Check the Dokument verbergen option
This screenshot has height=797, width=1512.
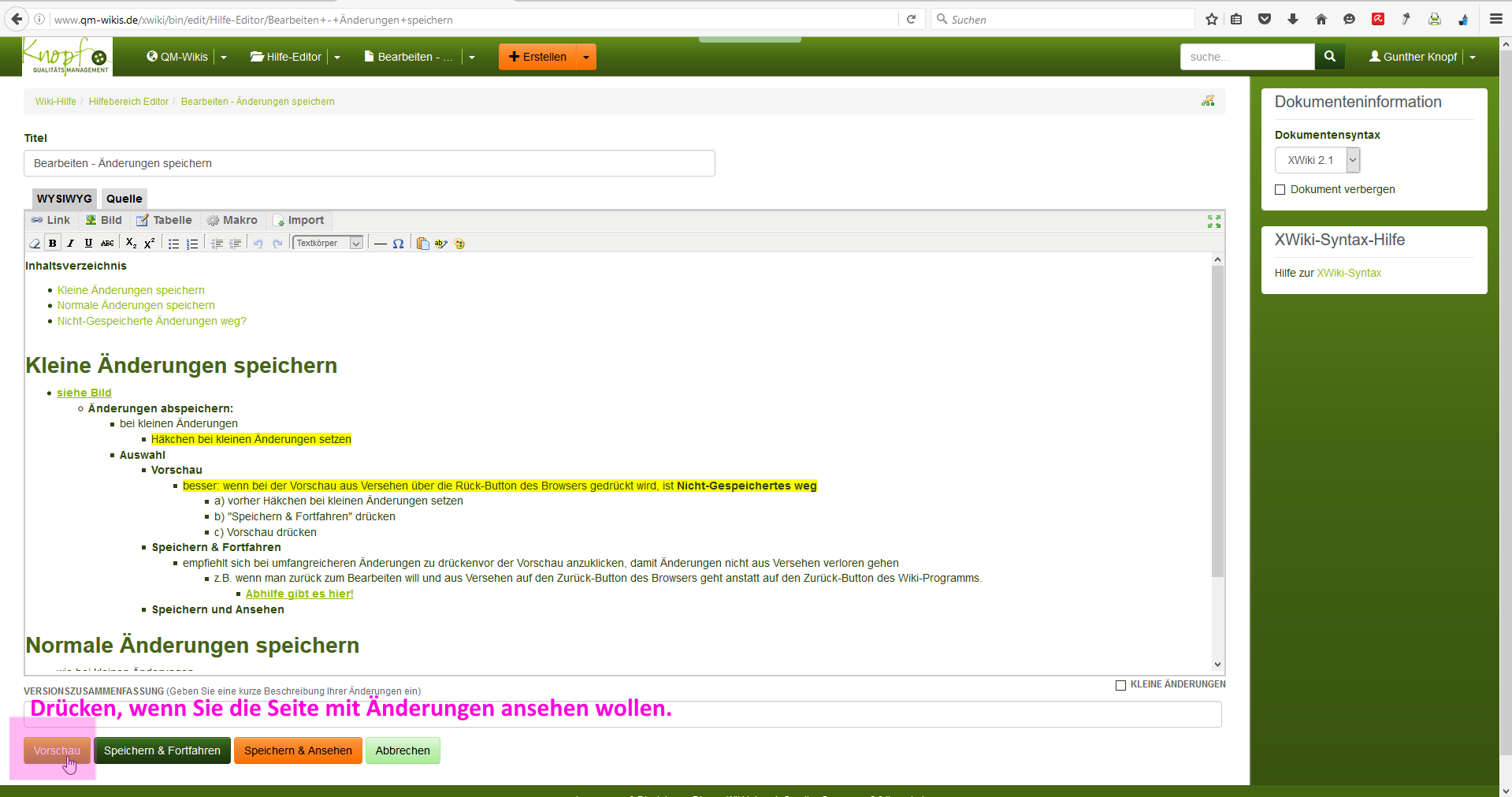point(1280,190)
